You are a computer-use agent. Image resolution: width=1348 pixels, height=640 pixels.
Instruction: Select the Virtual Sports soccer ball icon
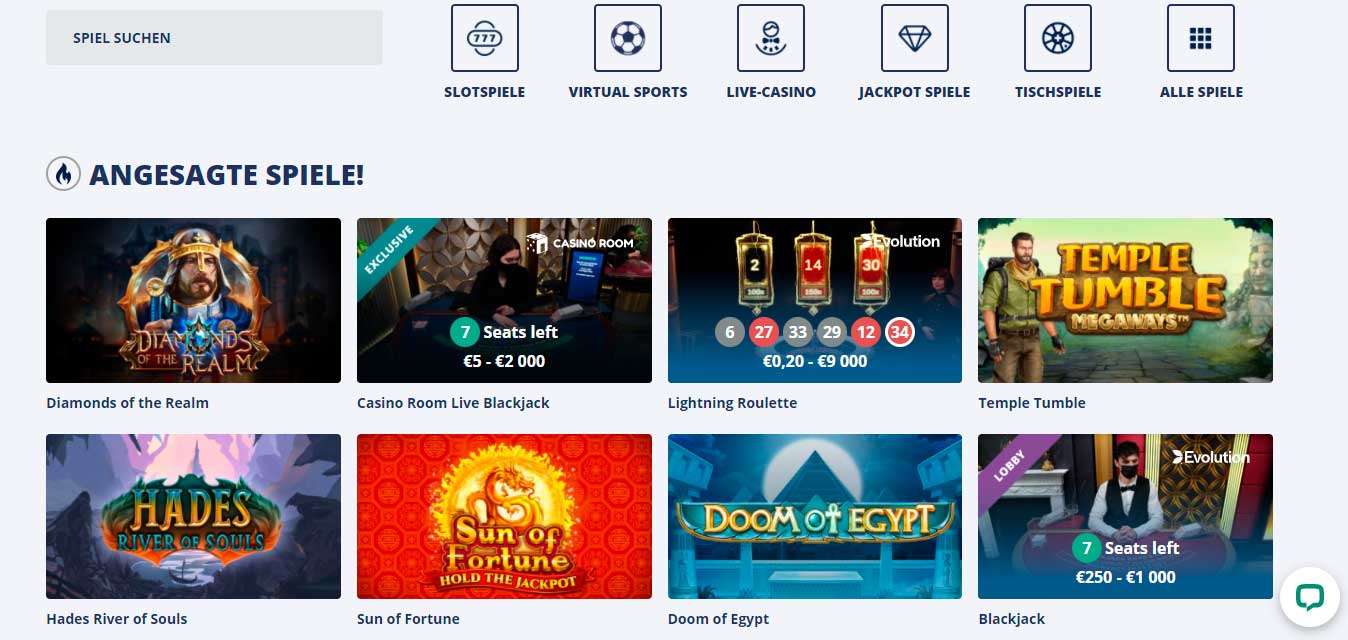coord(628,38)
